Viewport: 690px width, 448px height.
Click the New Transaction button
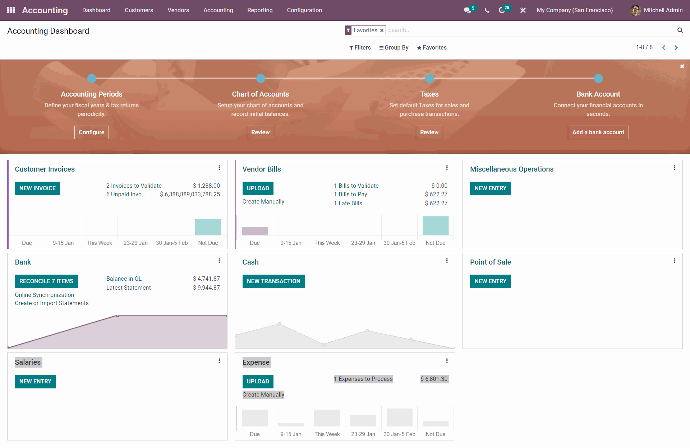click(274, 281)
